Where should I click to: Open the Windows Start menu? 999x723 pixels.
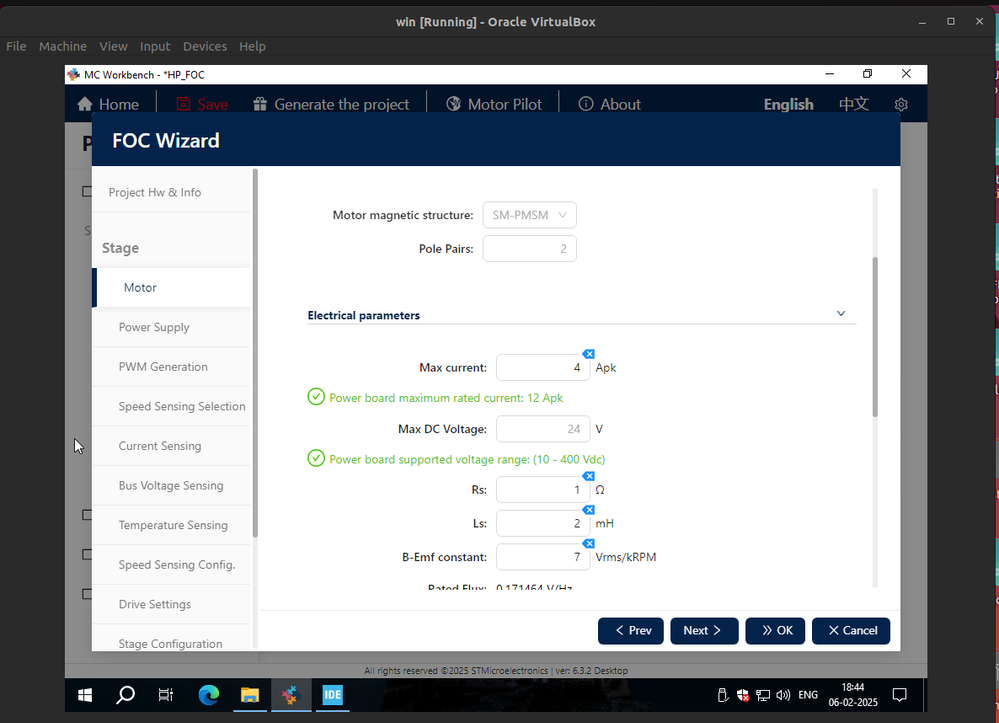[85, 695]
